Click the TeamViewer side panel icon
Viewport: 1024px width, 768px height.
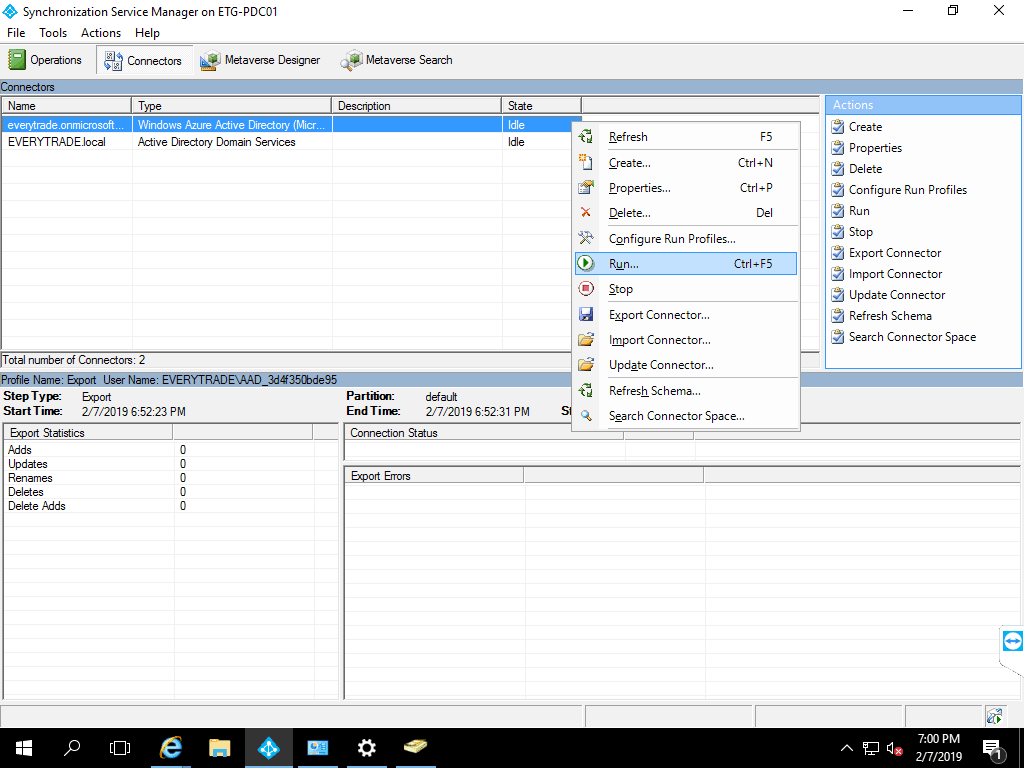1012,641
